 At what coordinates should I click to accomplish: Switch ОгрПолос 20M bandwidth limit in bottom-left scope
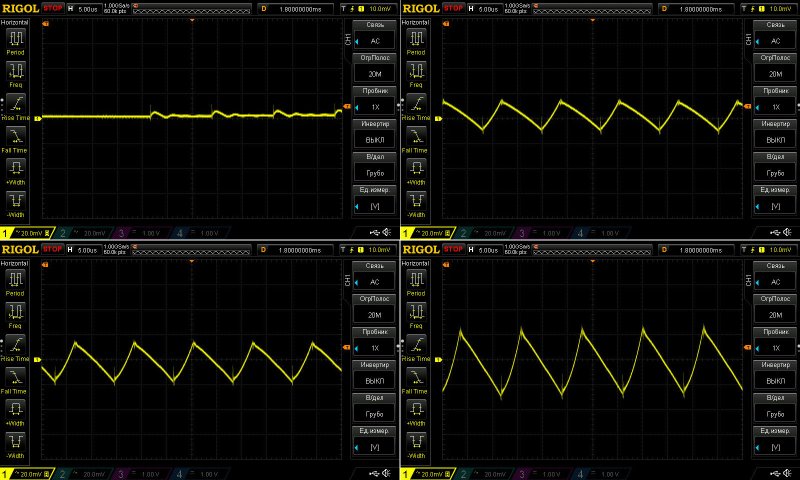coord(375,309)
